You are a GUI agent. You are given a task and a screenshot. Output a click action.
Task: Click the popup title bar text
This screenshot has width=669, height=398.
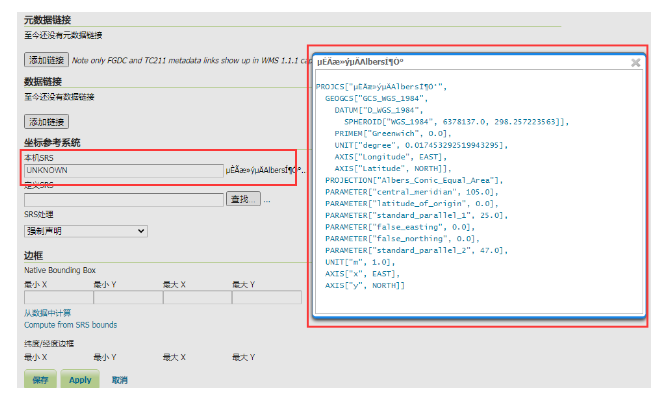tap(360, 62)
